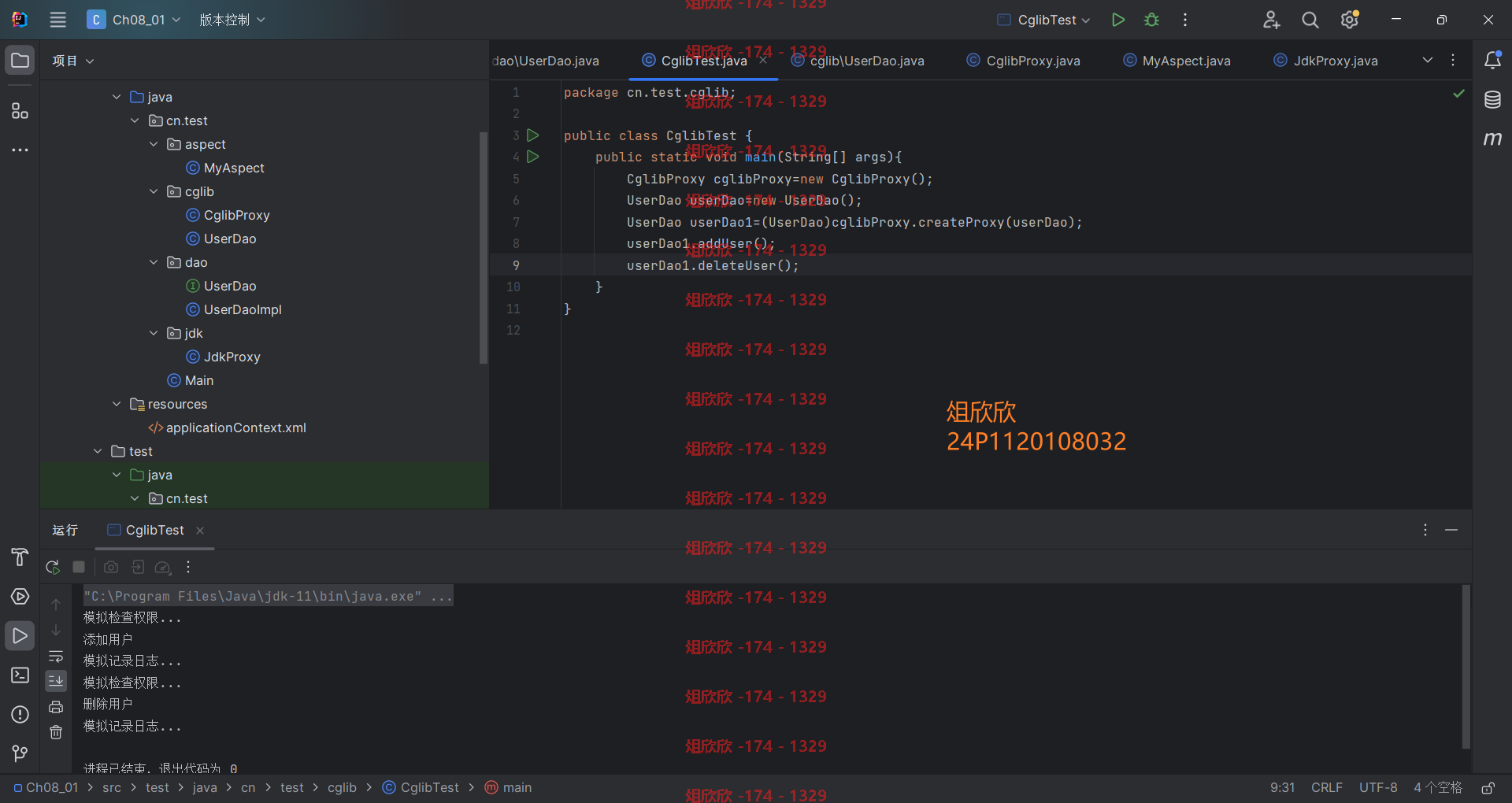Image resolution: width=1512 pixels, height=803 pixels.
Task: Collapse the test folder
Action: (98, 451)
